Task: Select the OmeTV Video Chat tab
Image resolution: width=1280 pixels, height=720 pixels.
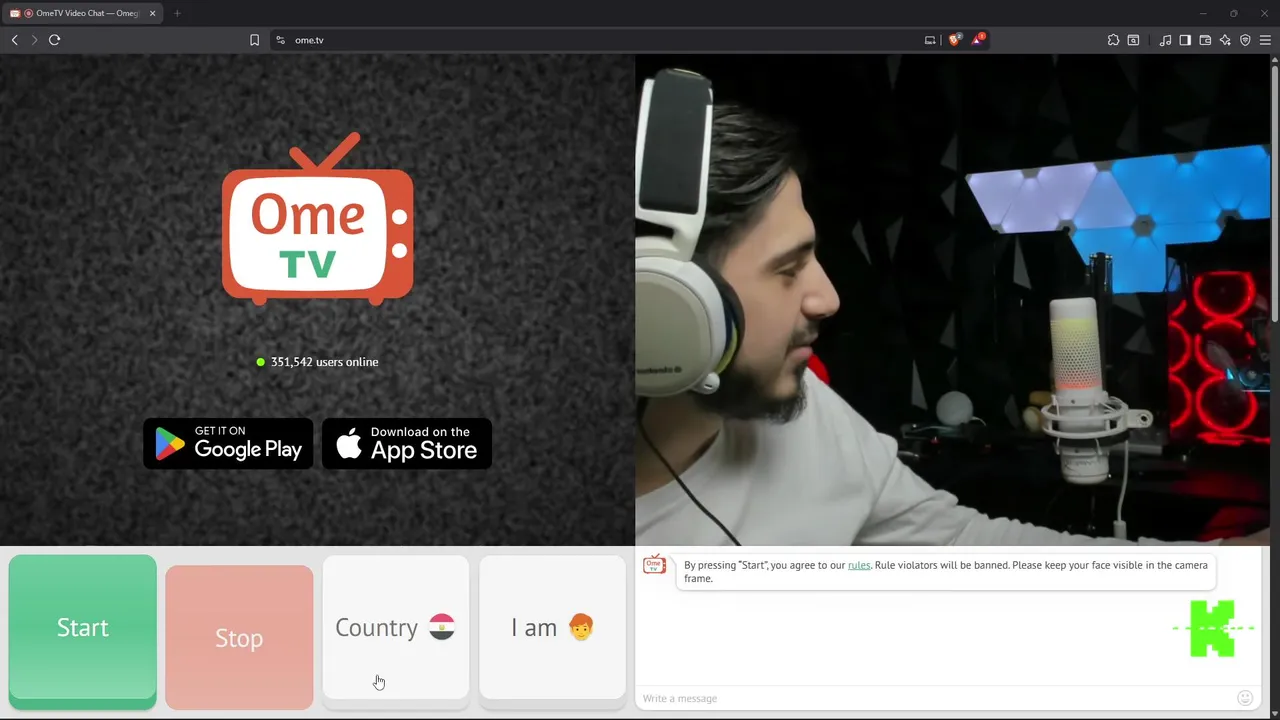Action: (82, 13)
